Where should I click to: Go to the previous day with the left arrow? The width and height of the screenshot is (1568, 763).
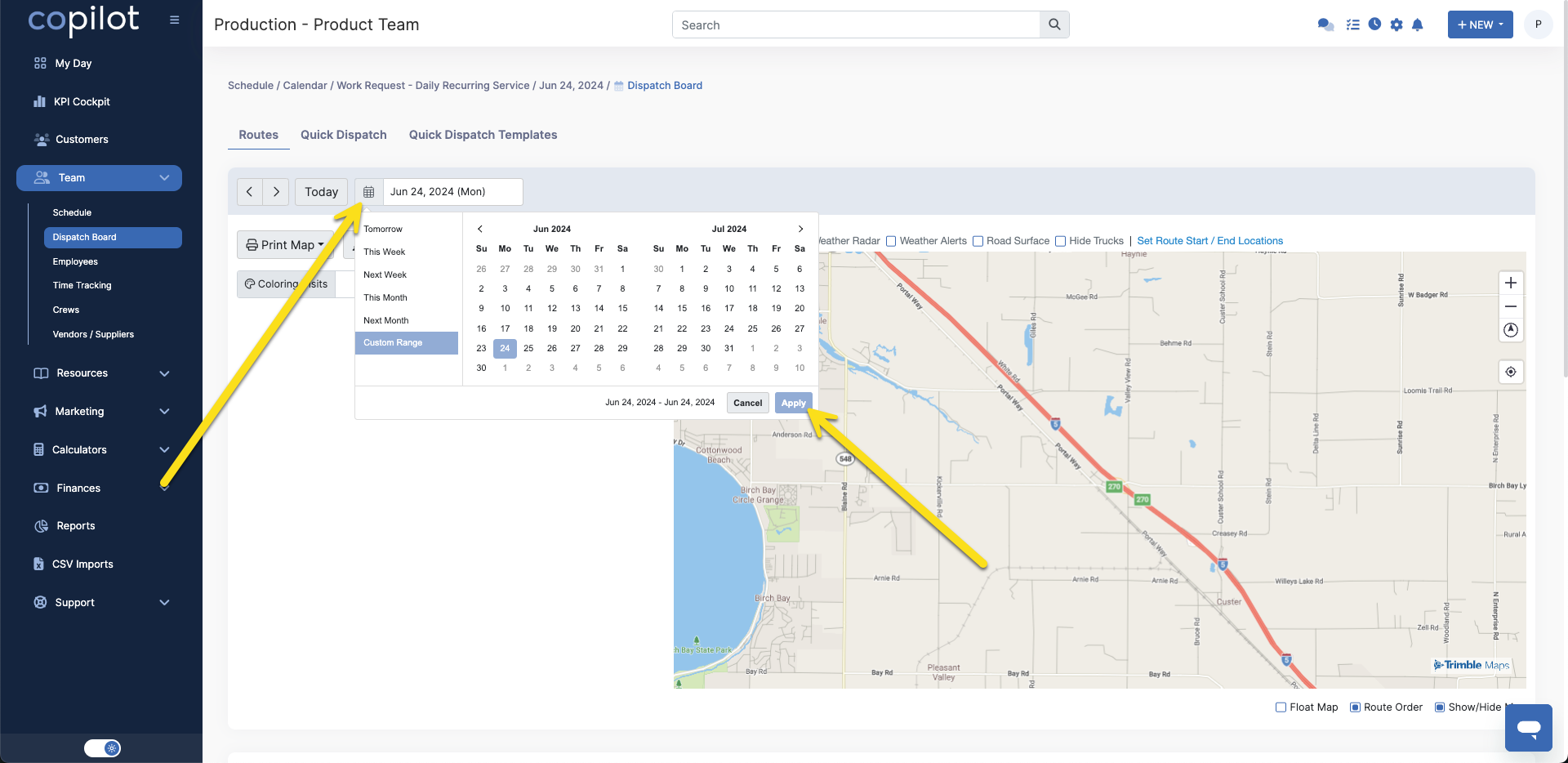click(x=250, y=192)
